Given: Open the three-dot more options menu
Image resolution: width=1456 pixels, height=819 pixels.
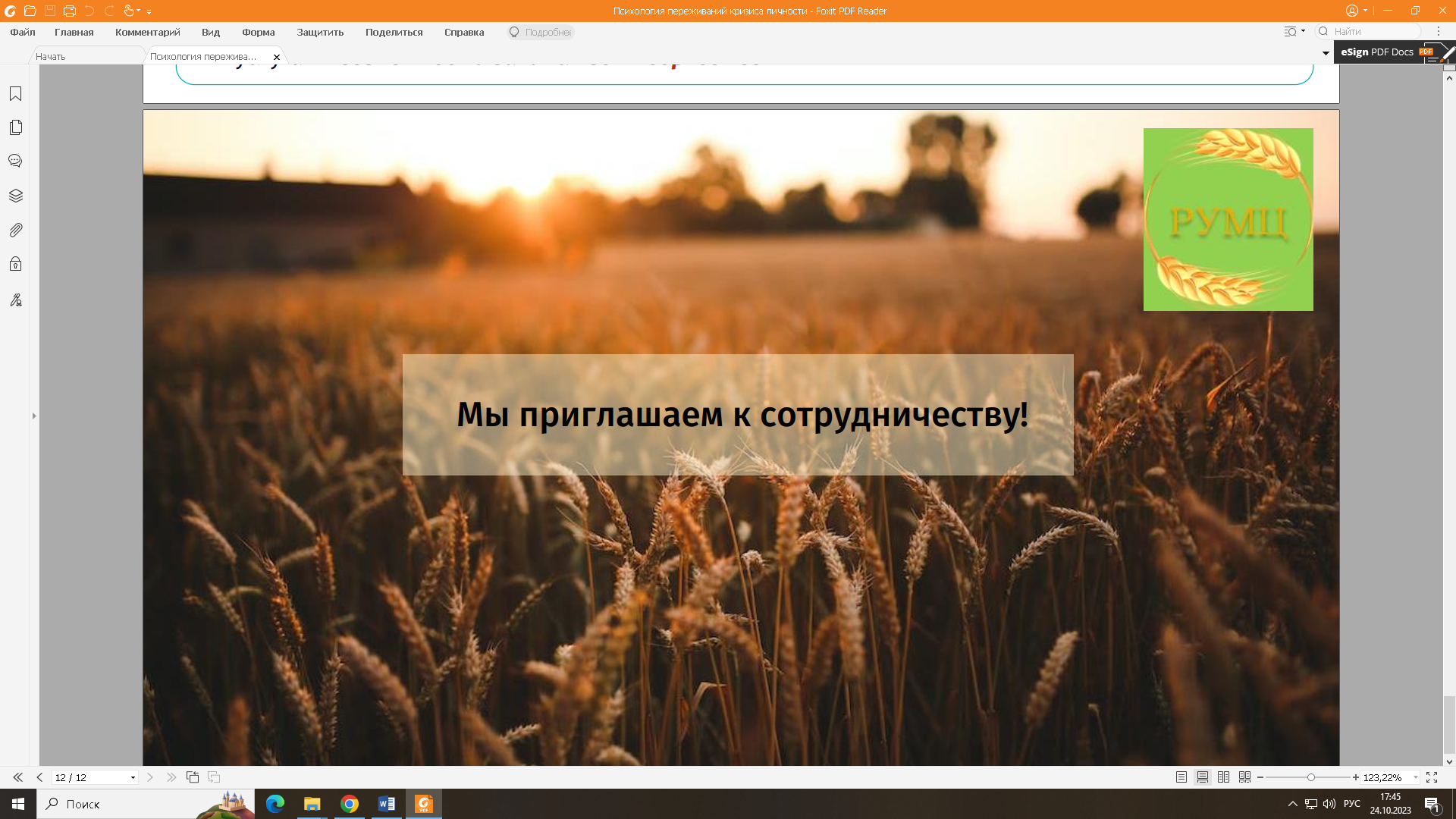Looking at the screenshot, I should pyautogui.click(x=1438, y=31).
